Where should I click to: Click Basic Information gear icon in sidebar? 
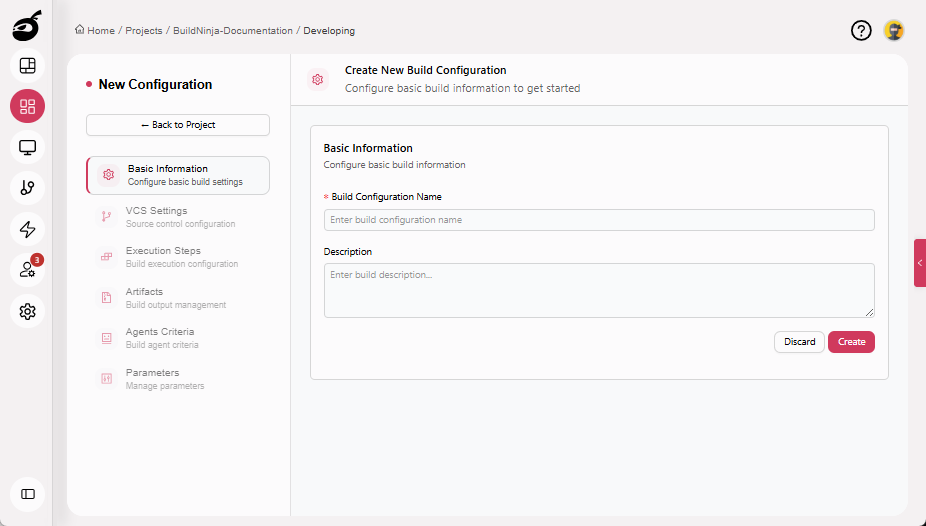[109, 175]
